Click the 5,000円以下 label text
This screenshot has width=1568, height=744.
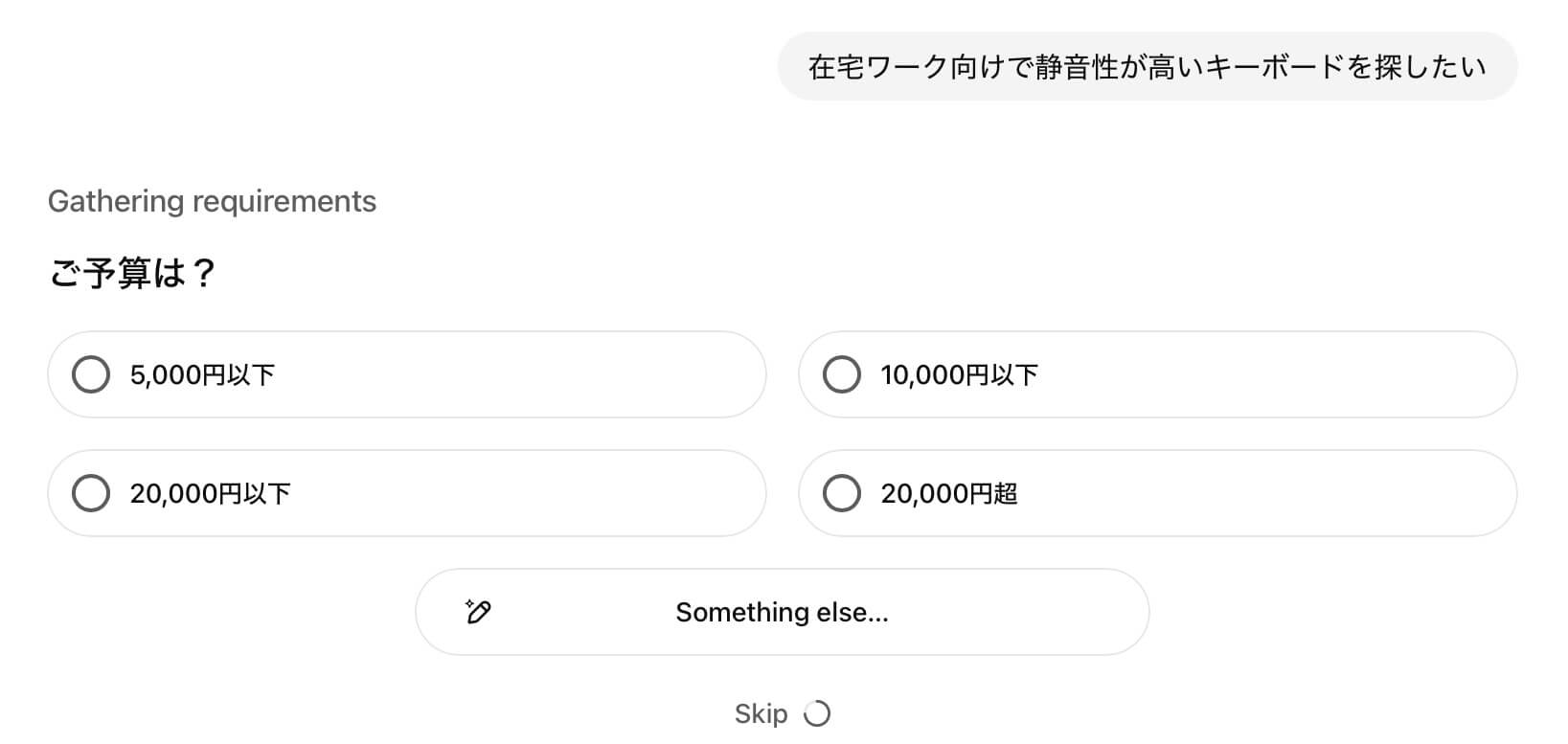[202, 374]
